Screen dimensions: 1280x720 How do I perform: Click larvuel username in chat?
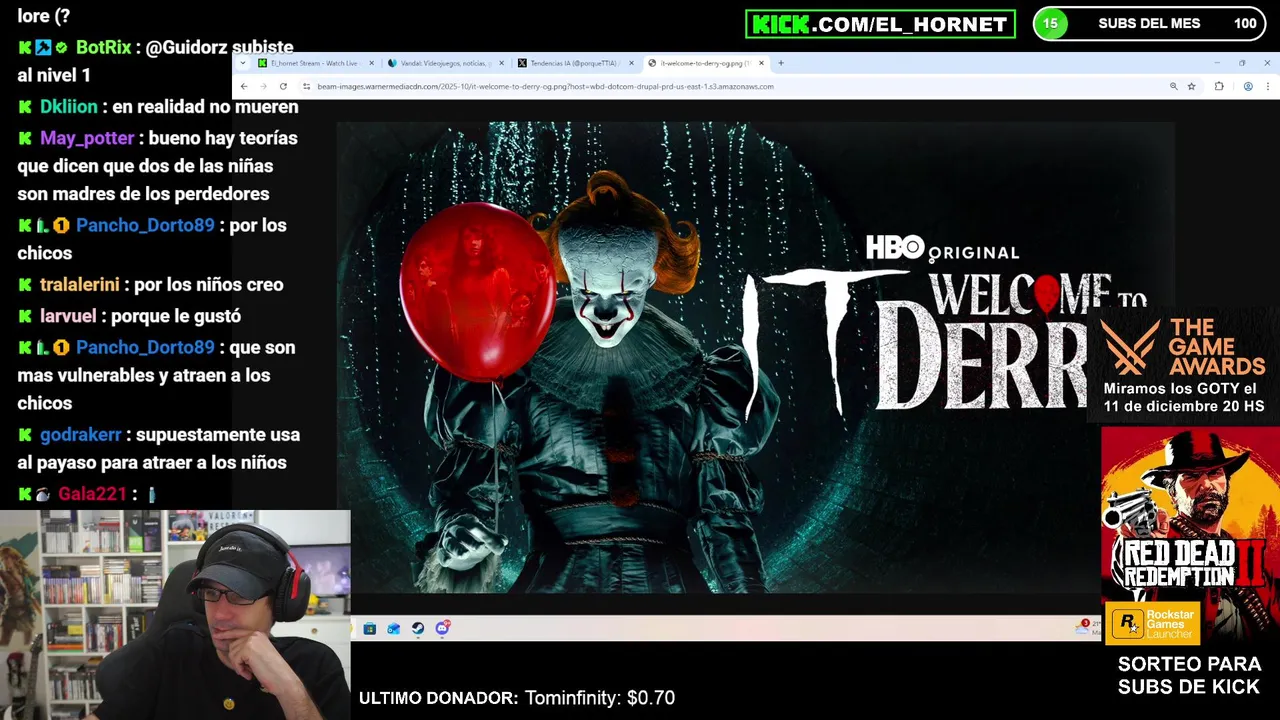tap(68, 315)
